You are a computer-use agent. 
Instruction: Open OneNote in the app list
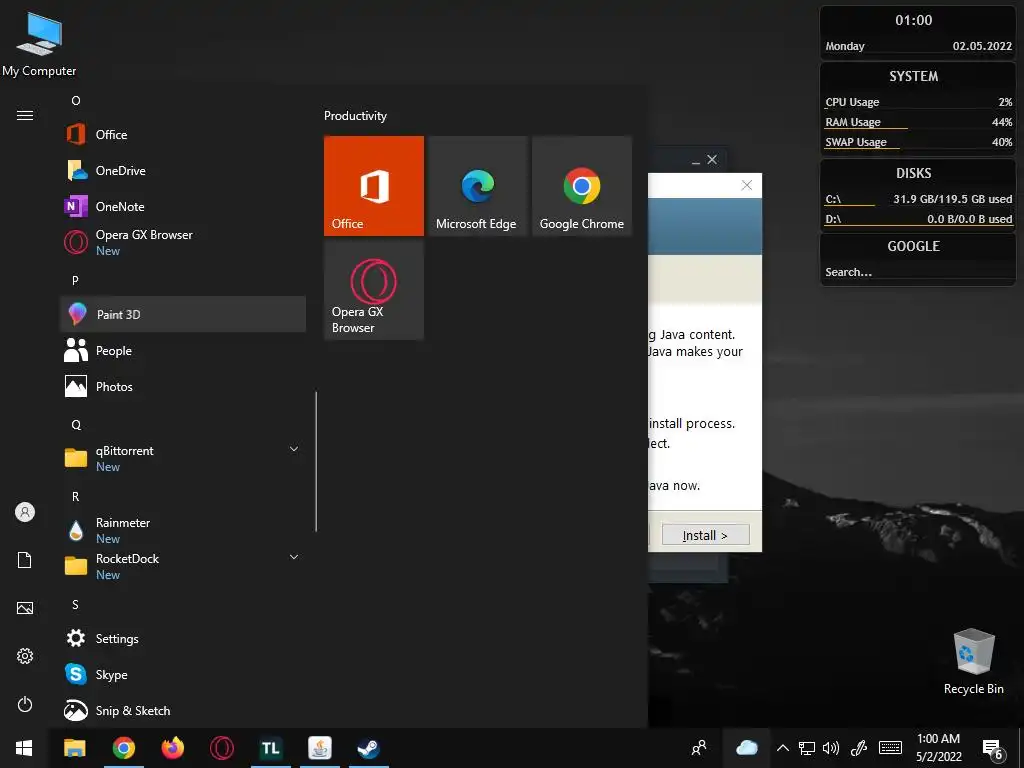click(183, 206)
